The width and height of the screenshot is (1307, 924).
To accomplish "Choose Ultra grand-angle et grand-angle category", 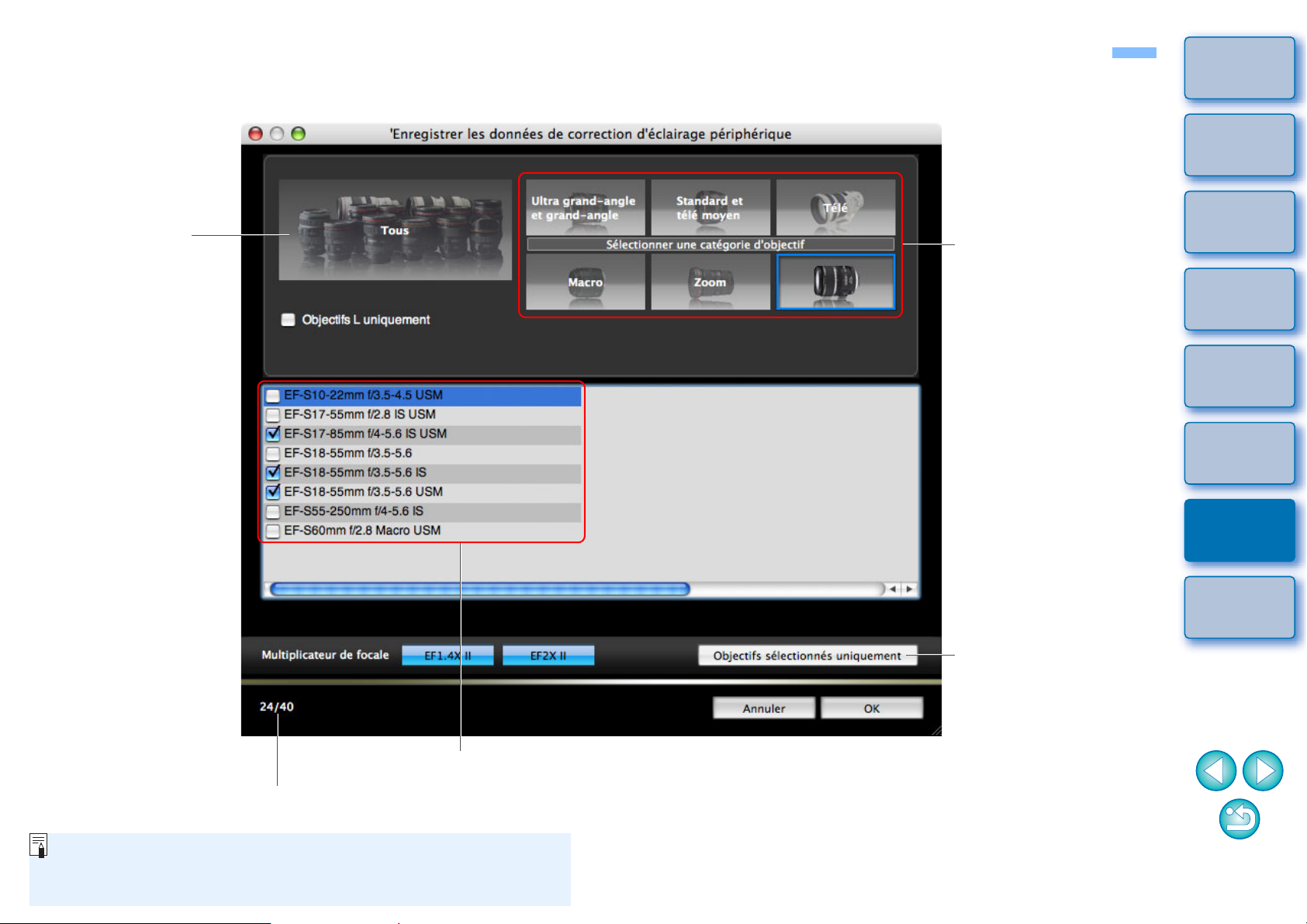I will pos(585,208).
